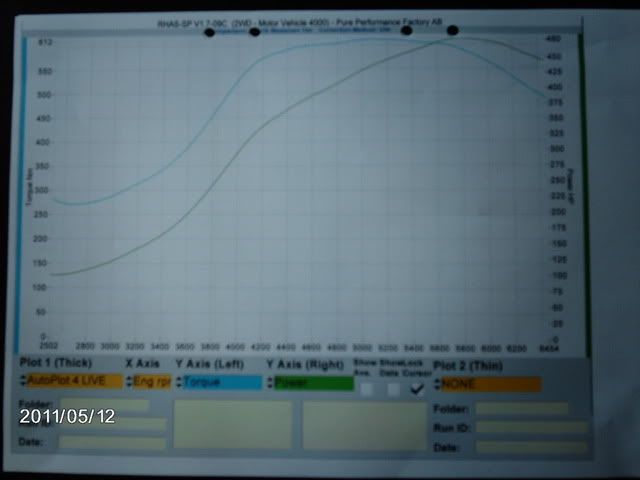Click the rightmost black marker dot above graph

452,31
